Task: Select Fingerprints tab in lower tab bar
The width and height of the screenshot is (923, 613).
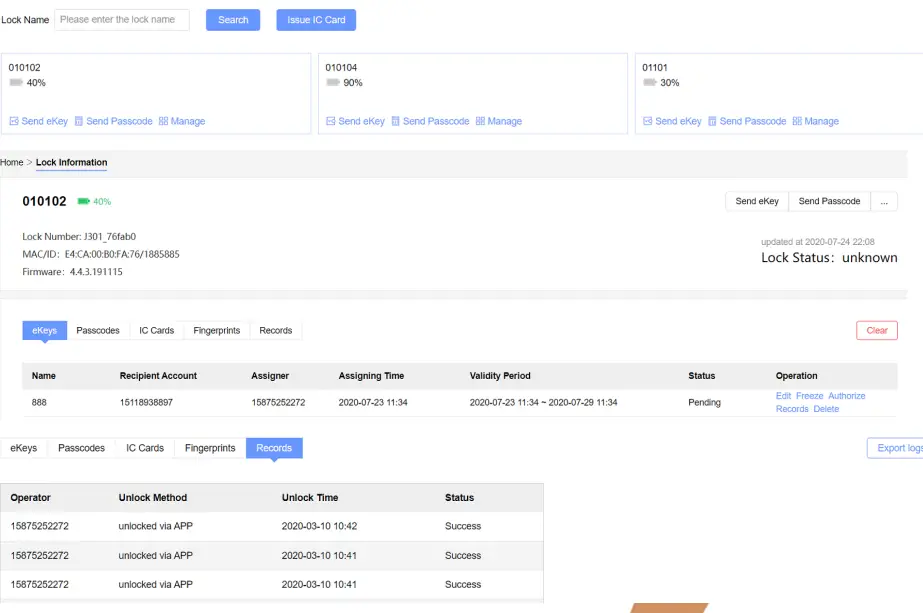Action: point(210,448)
